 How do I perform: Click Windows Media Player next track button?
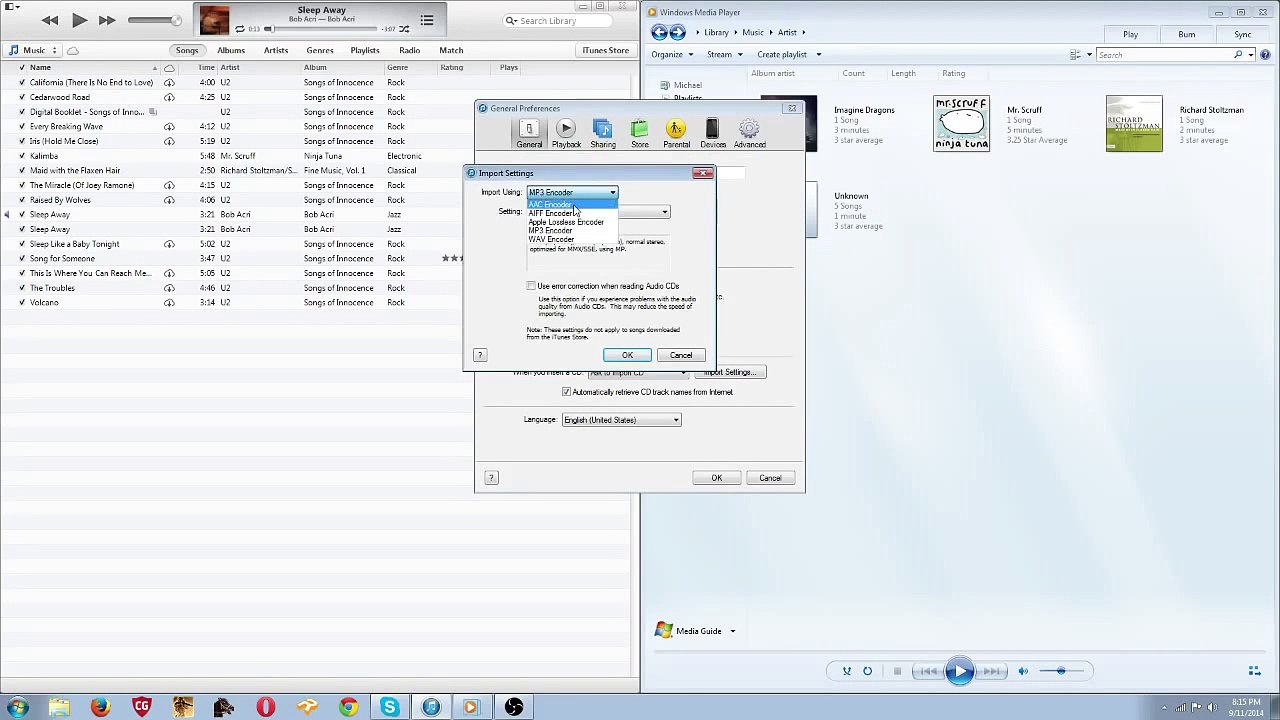pyautogui.click(x=991, y=671)
